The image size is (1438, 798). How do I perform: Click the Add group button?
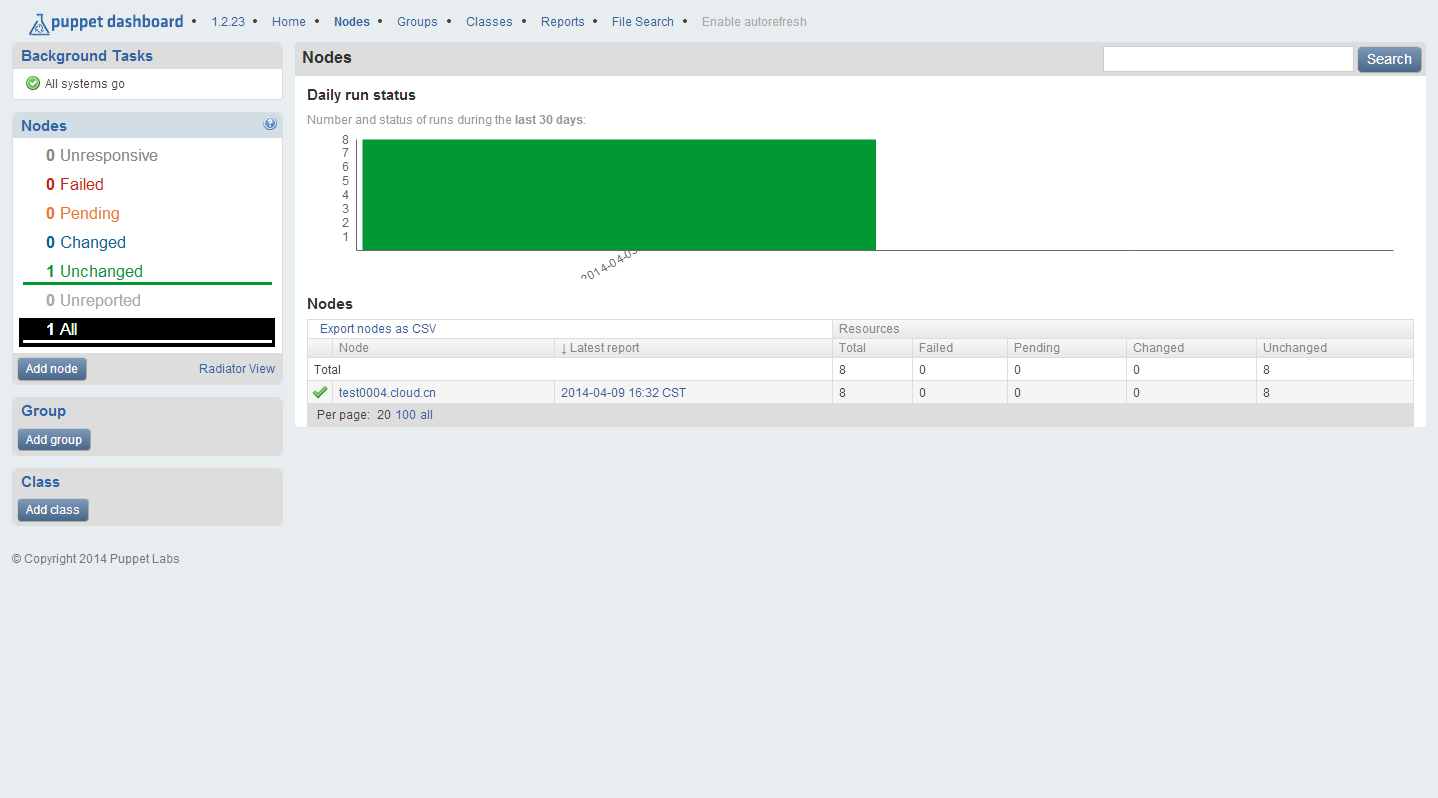pos(54,440)
